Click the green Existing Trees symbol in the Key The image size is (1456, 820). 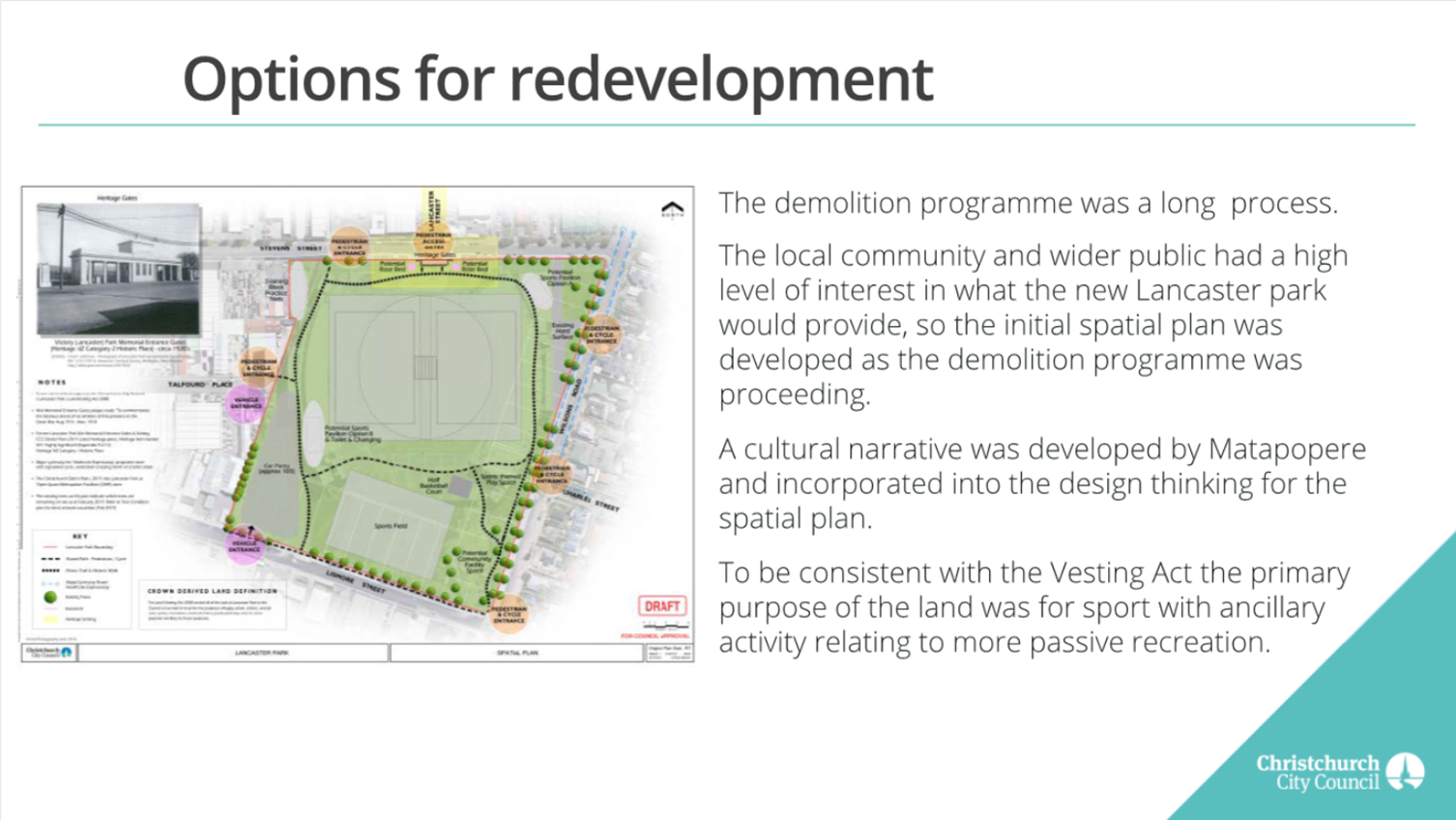coord(50,597)
